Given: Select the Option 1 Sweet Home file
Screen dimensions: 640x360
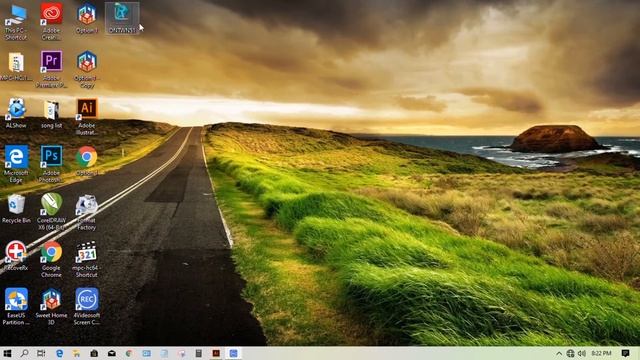Looking at the screenshot, I should pos(87,19).
